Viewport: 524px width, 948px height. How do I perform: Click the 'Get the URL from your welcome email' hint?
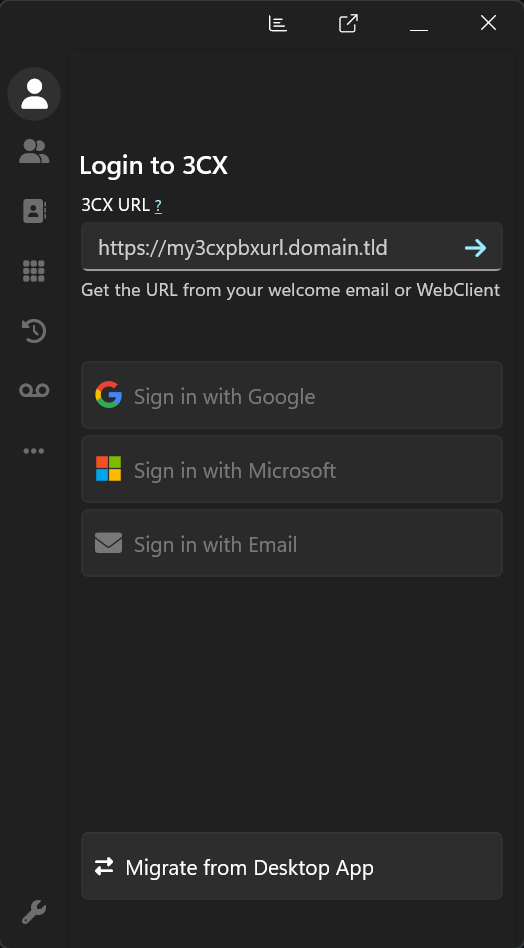[x=290, y=290]
